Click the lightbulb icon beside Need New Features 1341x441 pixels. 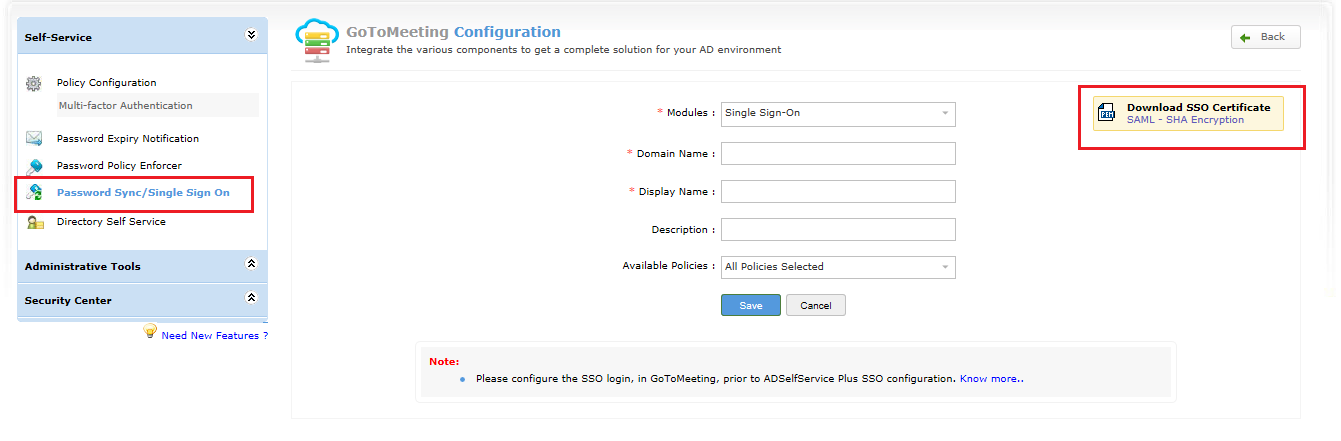[150, 332]
